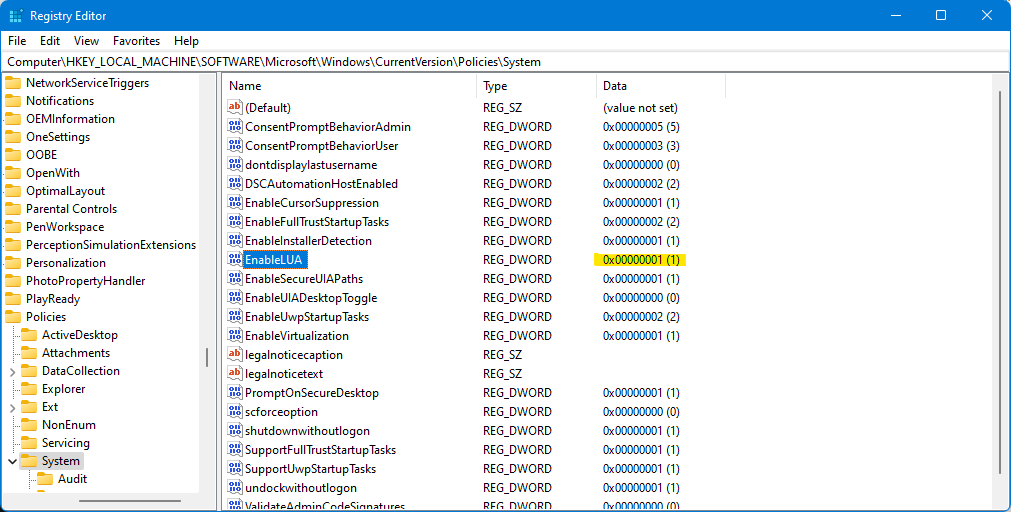Screen dimensions: 1011x512
Task: Expand the DataCollection key
Action: (x=12, y=371)
